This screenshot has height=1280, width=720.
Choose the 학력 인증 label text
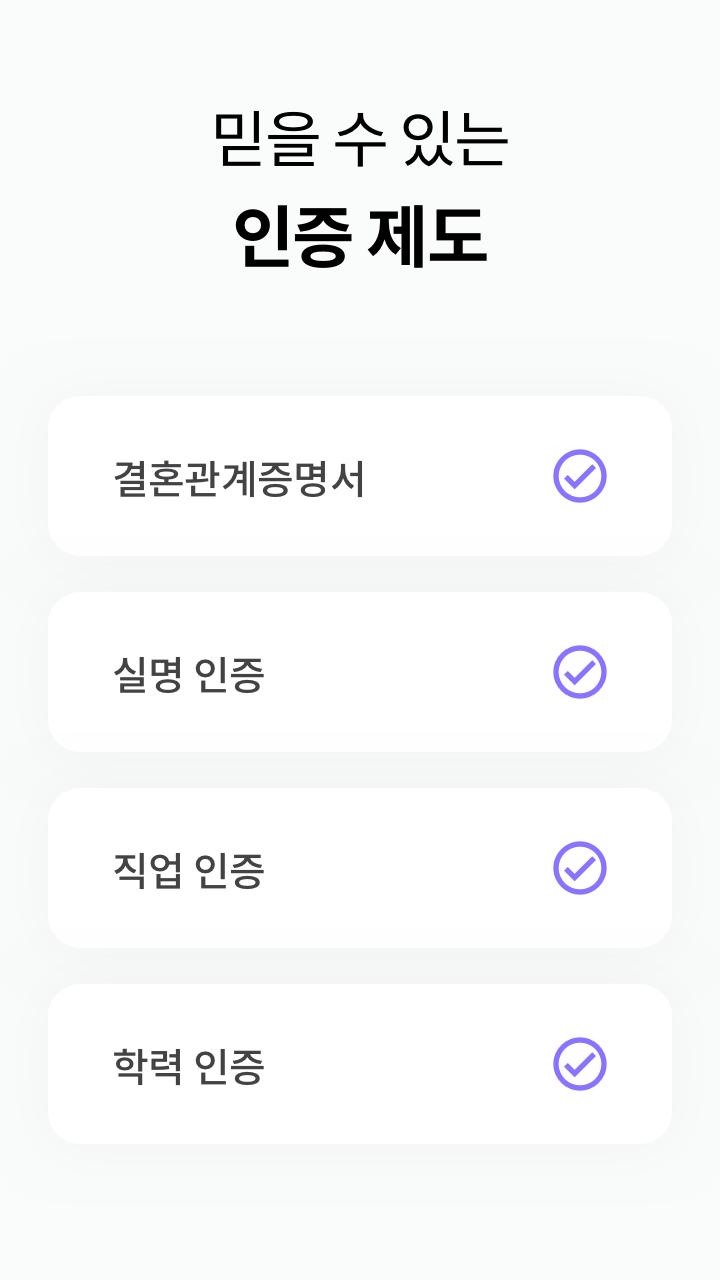click(x=189, y=1067)
